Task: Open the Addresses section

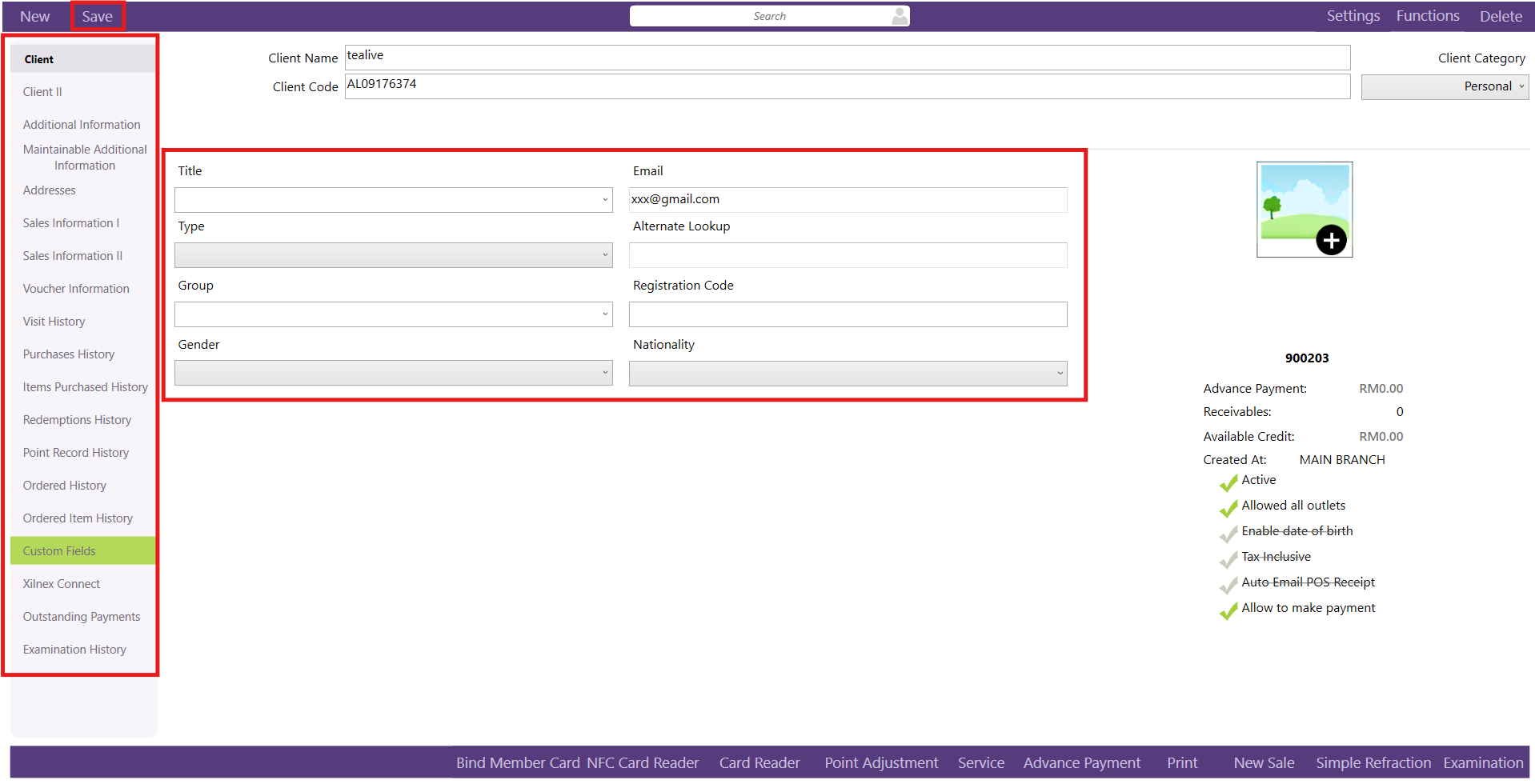Action: 50,190
